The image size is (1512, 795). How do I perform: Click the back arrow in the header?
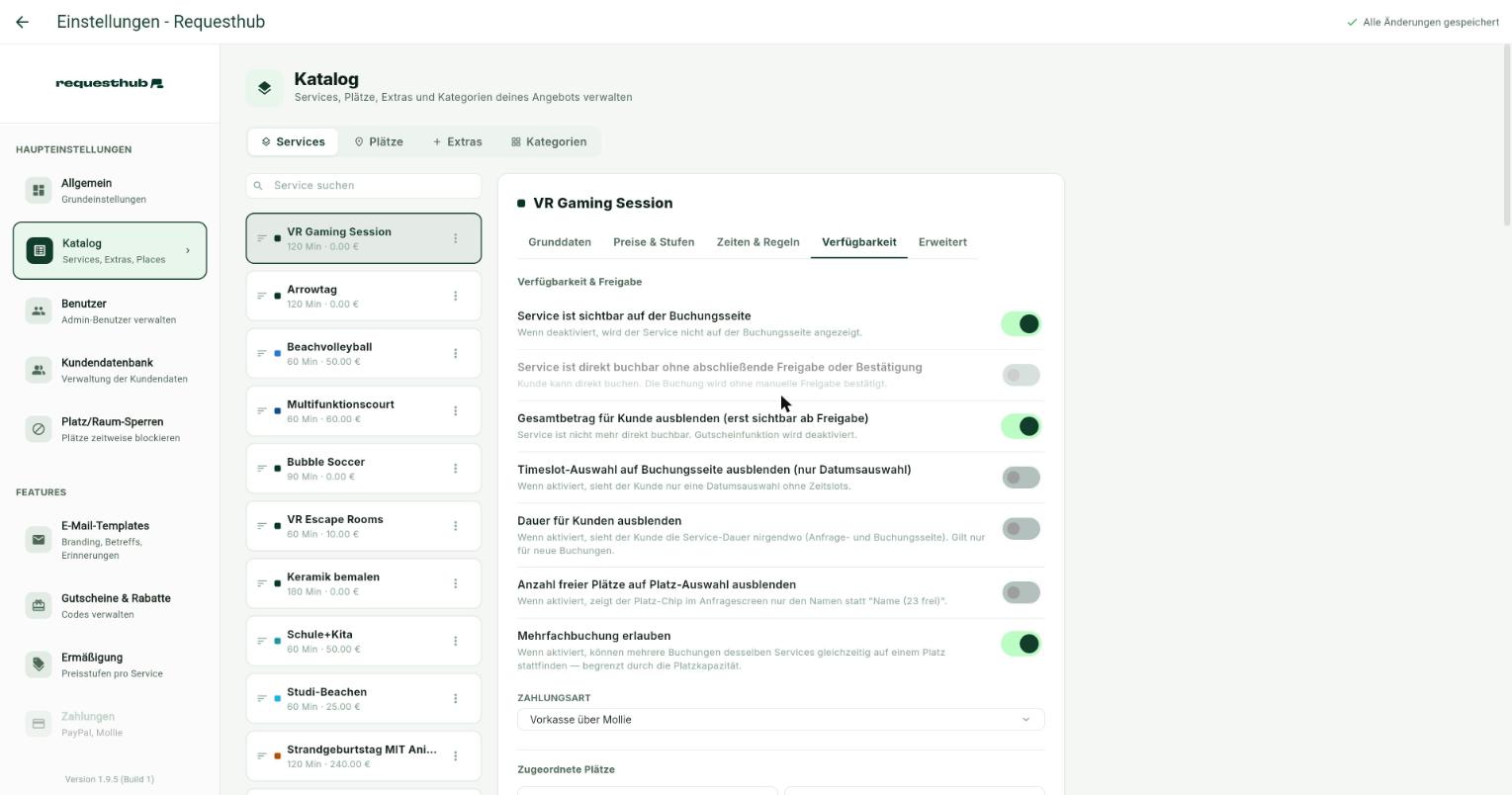22,22
